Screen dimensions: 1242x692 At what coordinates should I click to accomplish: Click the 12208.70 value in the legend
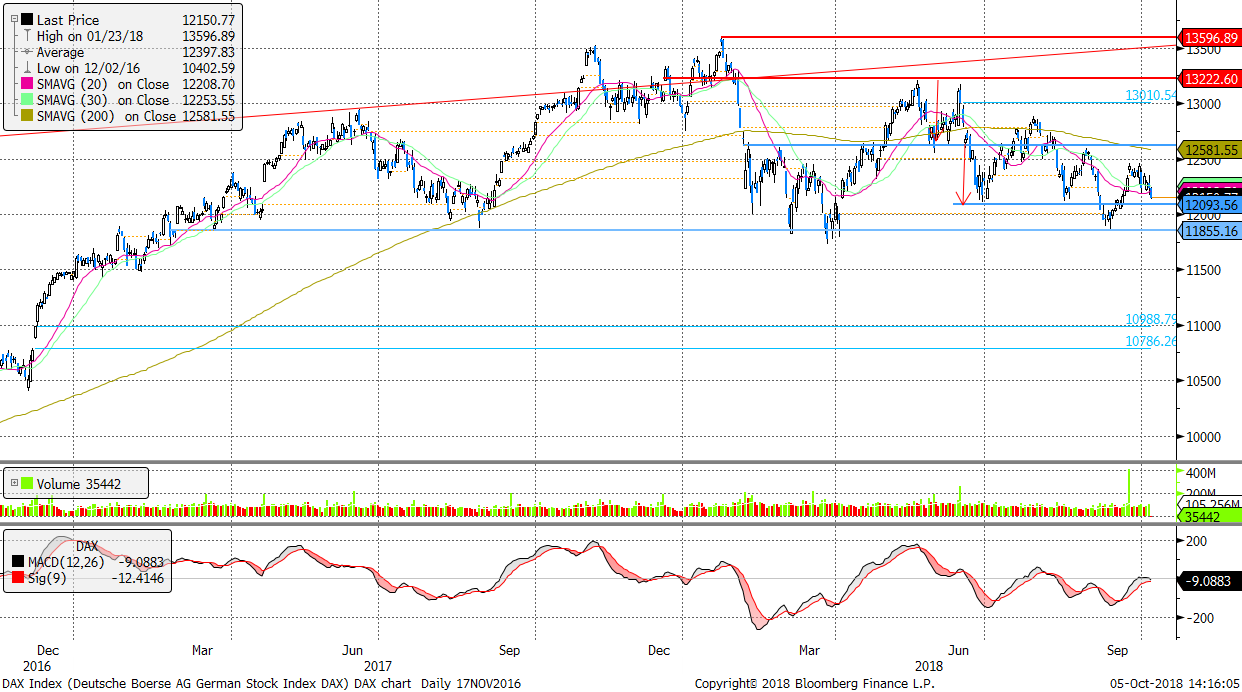point(207,84)
